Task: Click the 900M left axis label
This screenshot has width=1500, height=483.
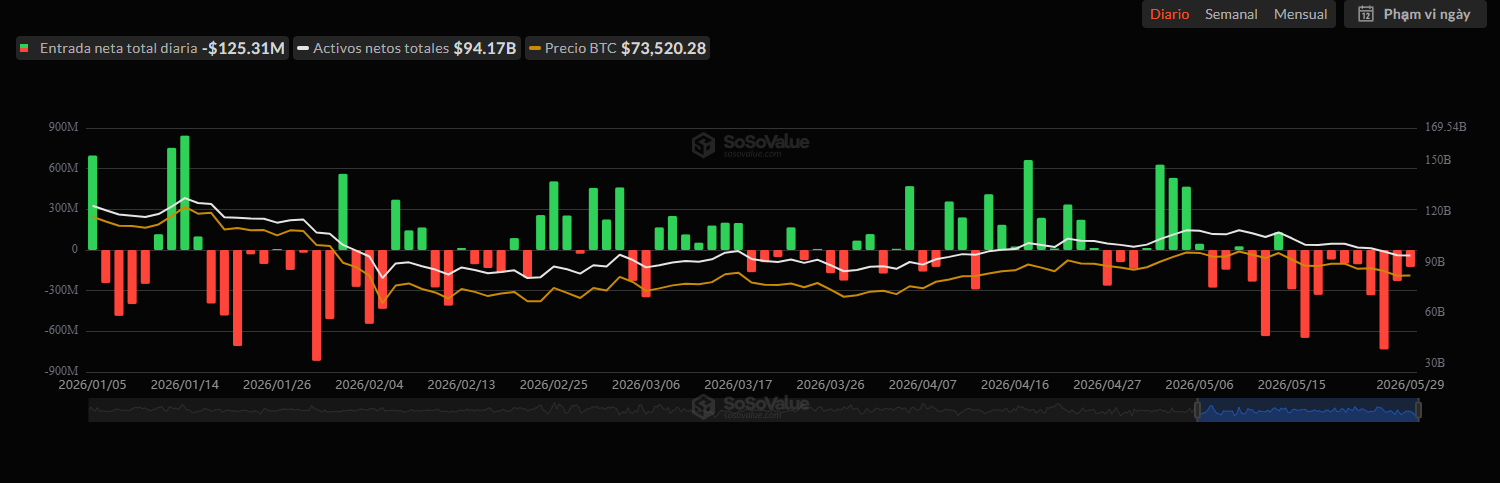Action: click(62, 128)
